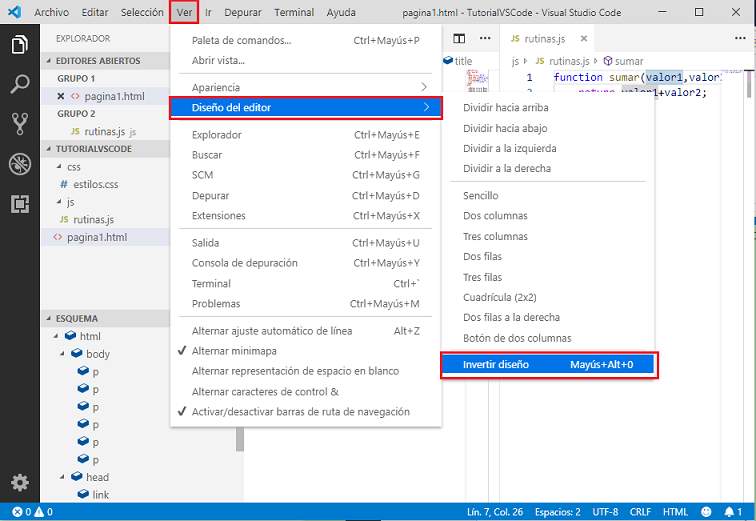Open the Selección menu
This screenshot has height=521, width=756.
[x=142, y=12]
